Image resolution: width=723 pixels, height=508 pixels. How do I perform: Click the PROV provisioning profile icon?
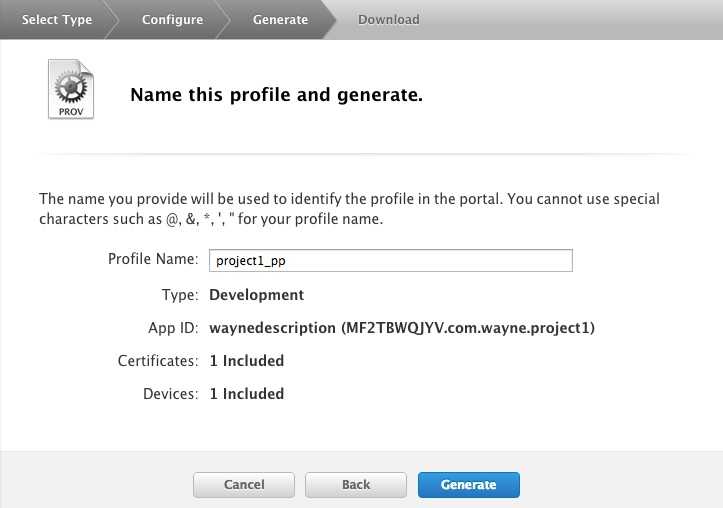coord(71,90)
